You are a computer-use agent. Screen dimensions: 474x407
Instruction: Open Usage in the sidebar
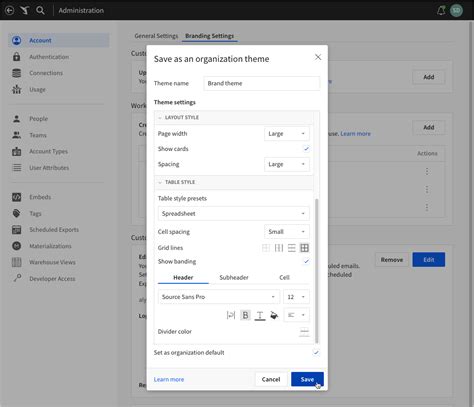37,89
